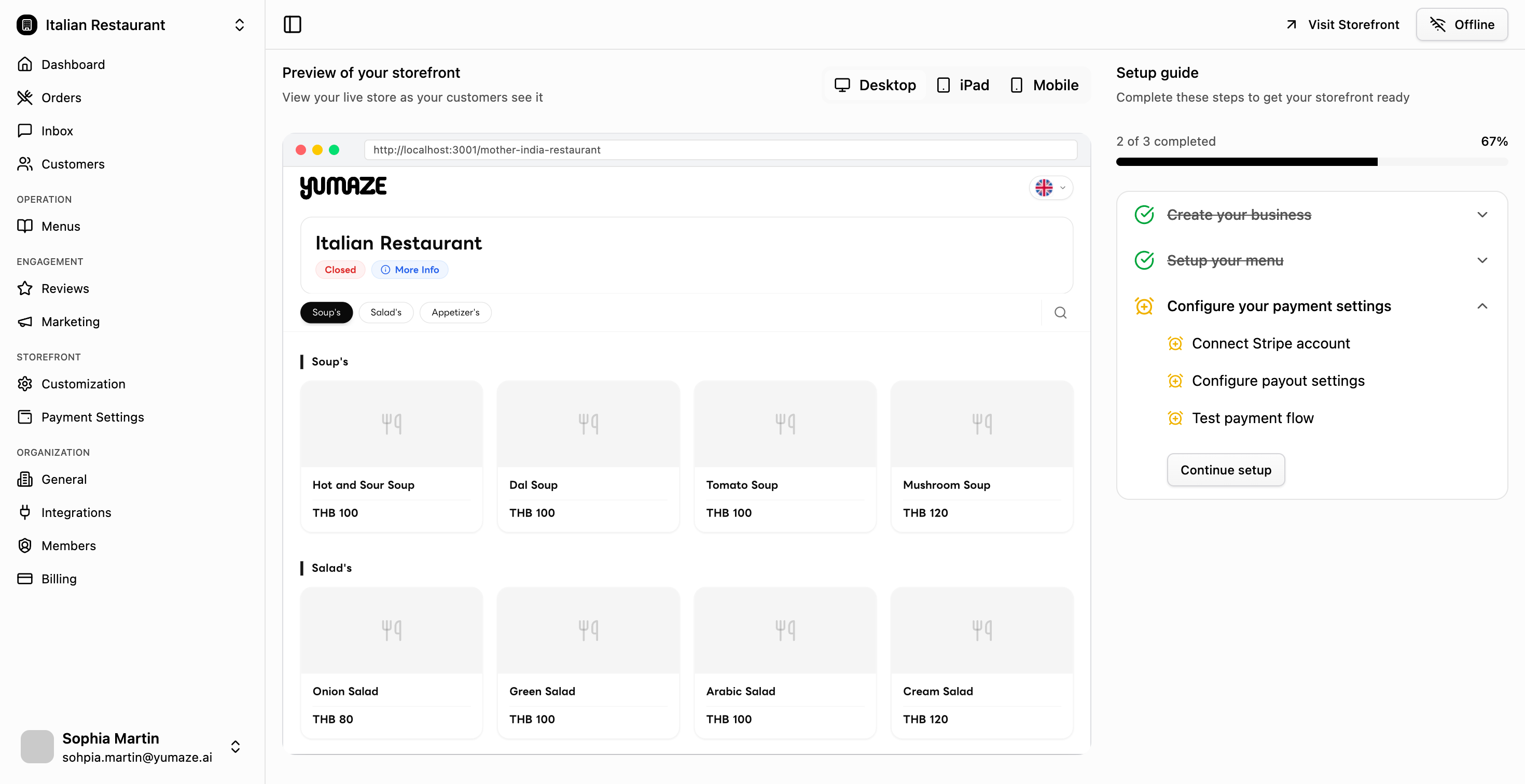Click the Integrations plug icon
Screen dimensions: 1525x784
[x=25, y=512]
